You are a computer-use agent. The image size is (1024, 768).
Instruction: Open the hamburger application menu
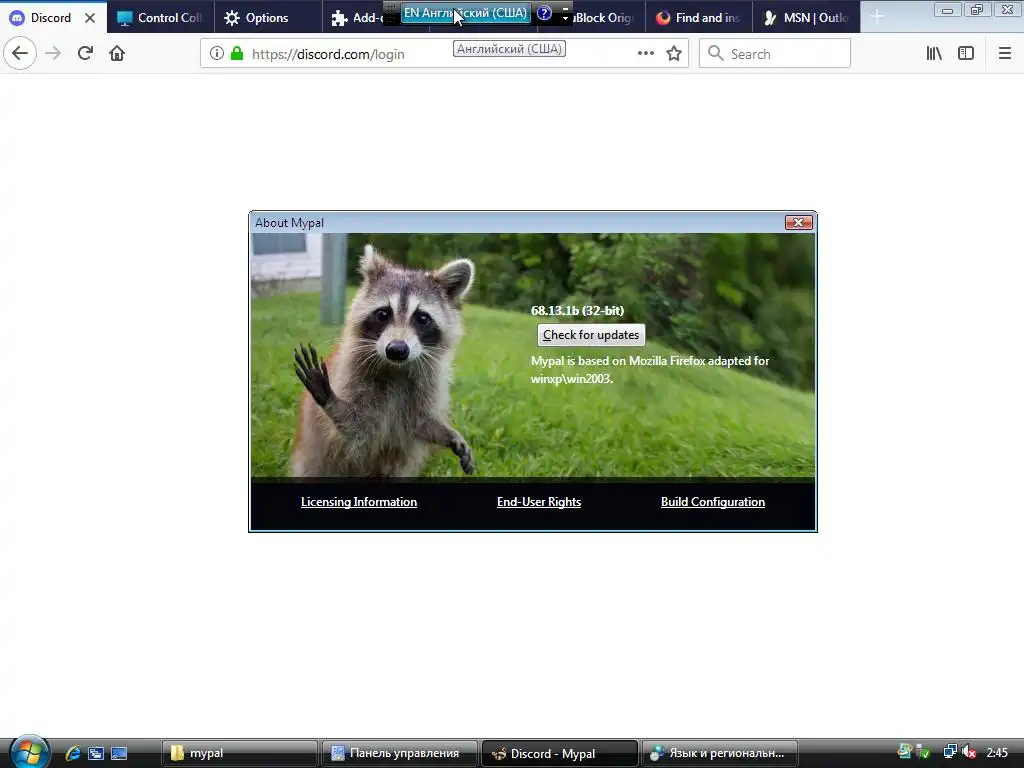click(x=1004, y=54)
